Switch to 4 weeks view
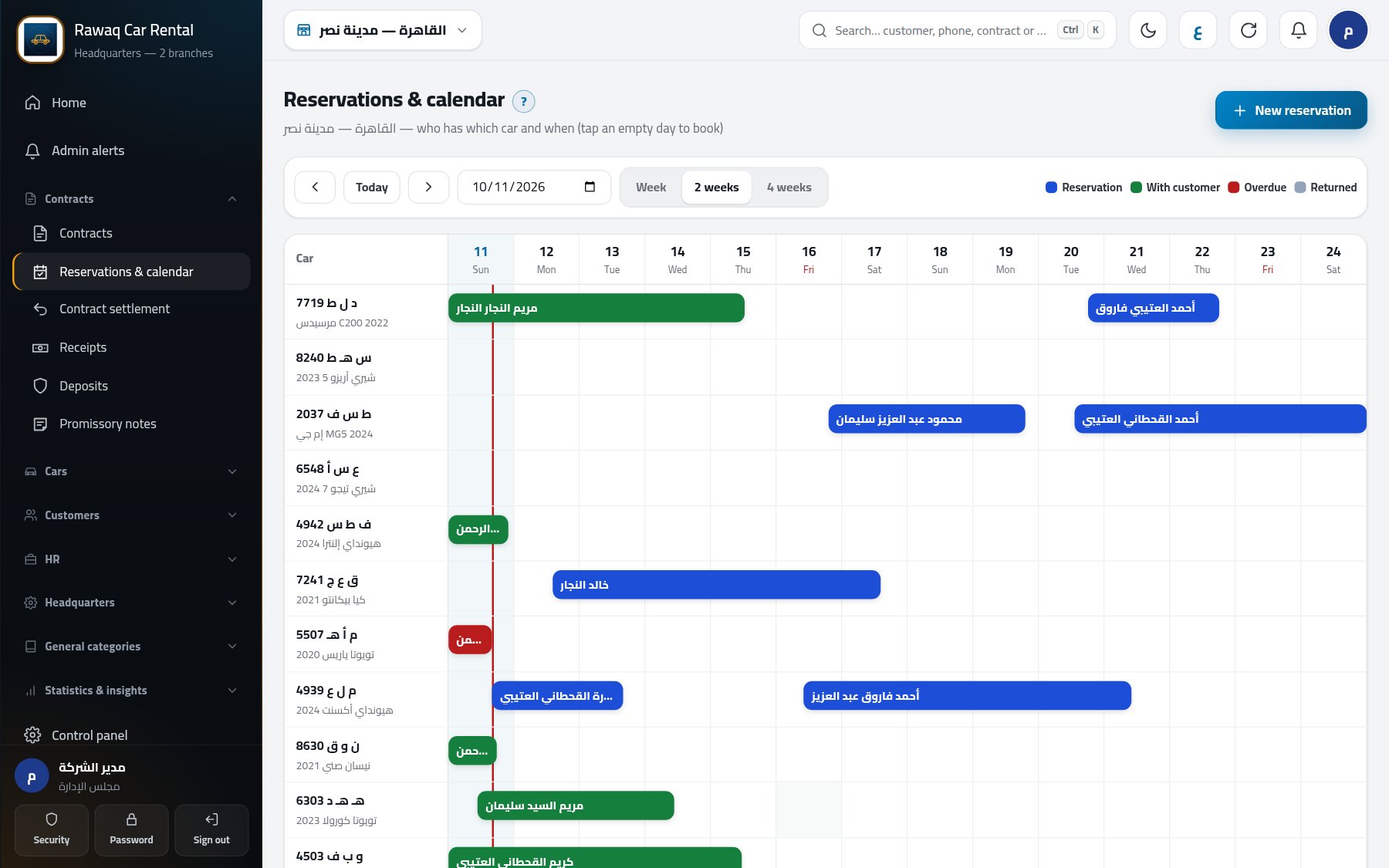 coord(789,187)
